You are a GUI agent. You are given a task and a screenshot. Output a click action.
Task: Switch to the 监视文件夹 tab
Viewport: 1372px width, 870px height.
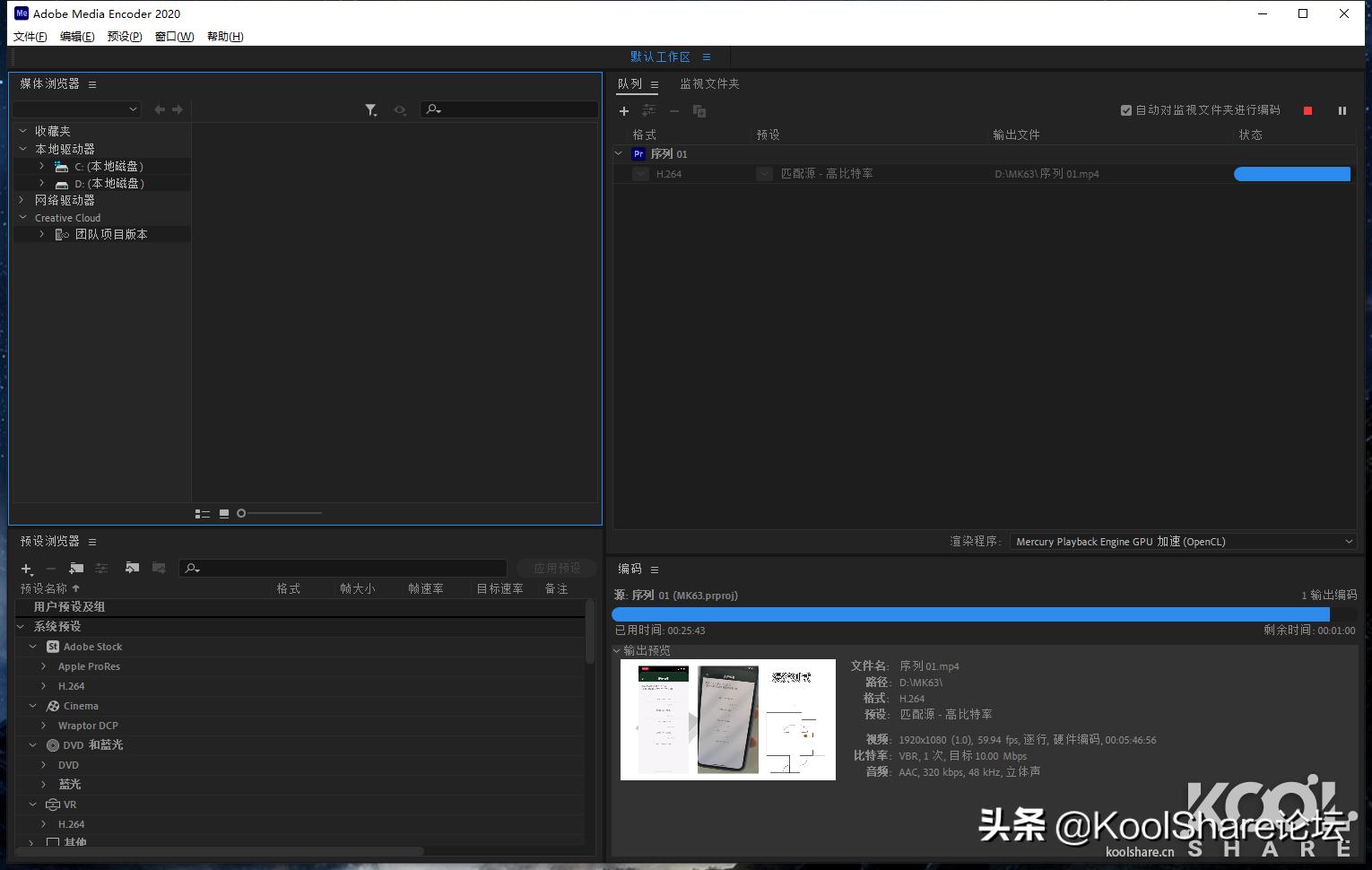[x=708, y=83]
